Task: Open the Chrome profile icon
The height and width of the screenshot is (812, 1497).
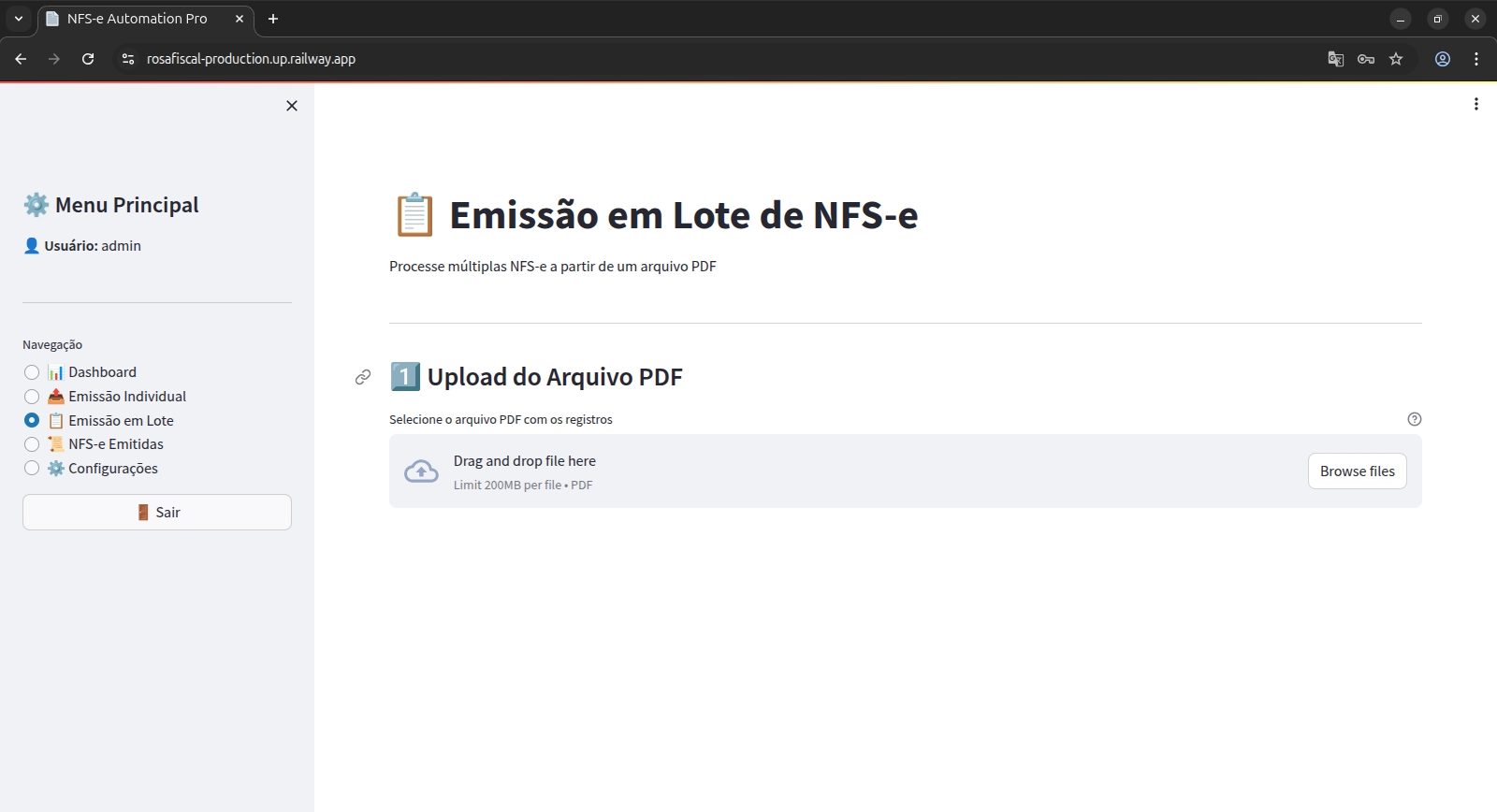Action: [1443, 59]
